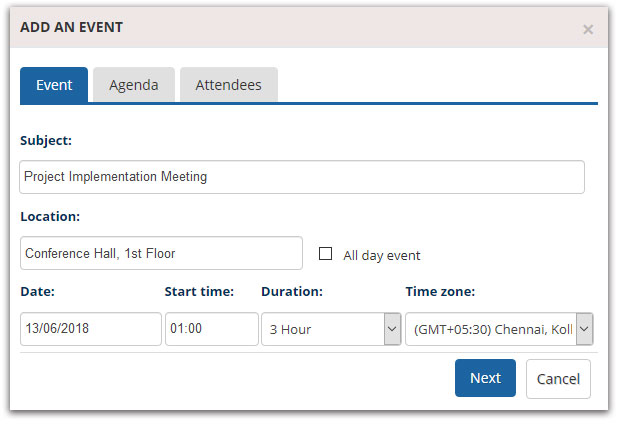Viewport: 620px width, 424px height.
Task: Close the Add an Event dialog
Action: [588, 29]
